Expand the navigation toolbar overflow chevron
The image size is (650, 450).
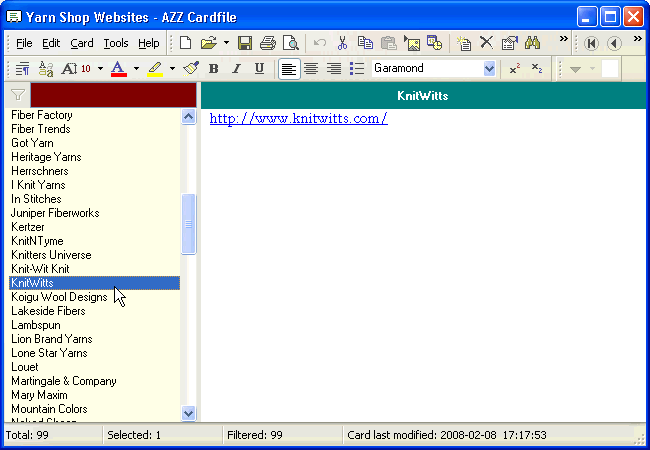638,39
